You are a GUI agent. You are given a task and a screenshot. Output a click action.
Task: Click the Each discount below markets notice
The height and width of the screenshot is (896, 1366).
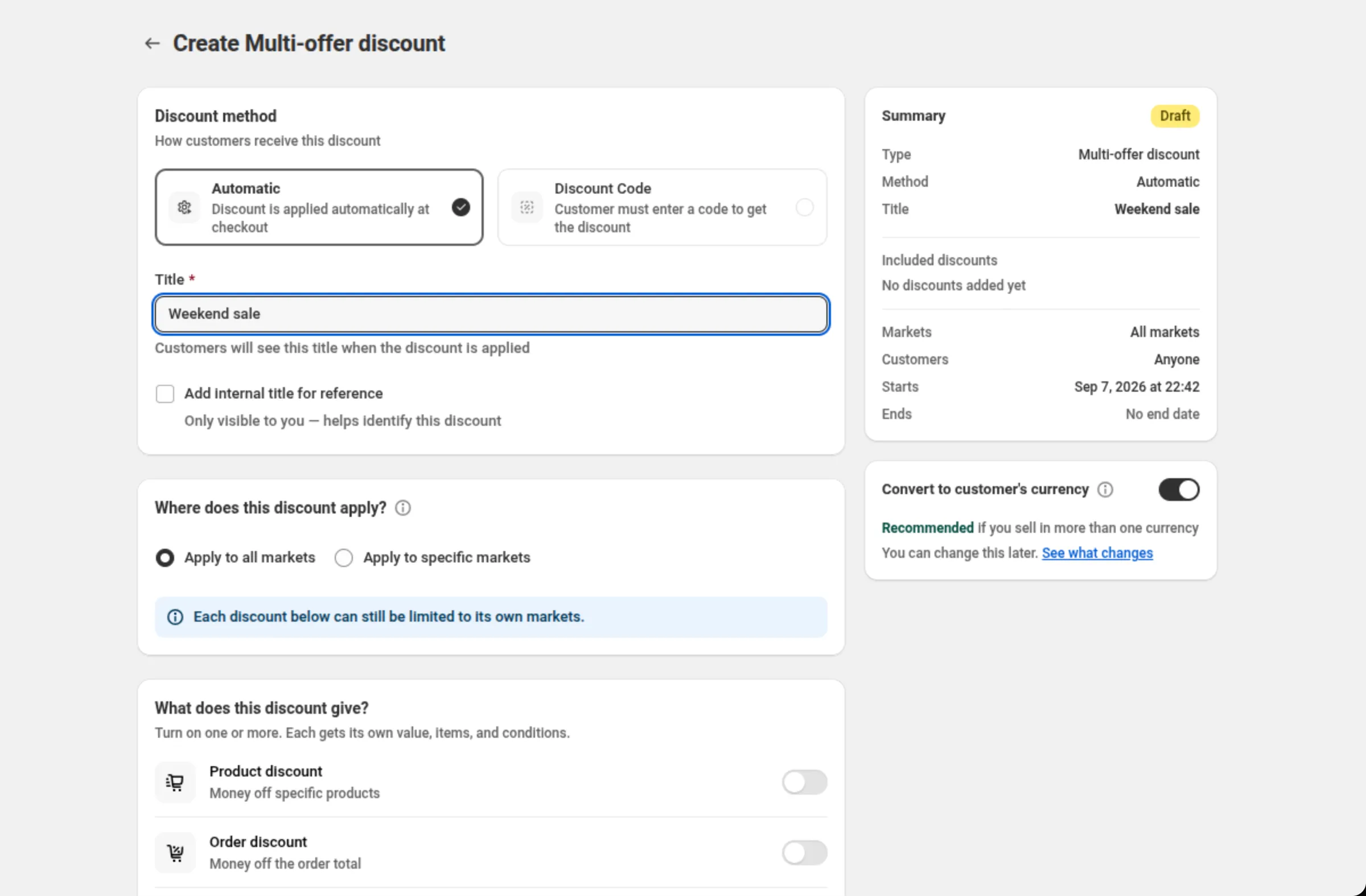pos(491,617)
